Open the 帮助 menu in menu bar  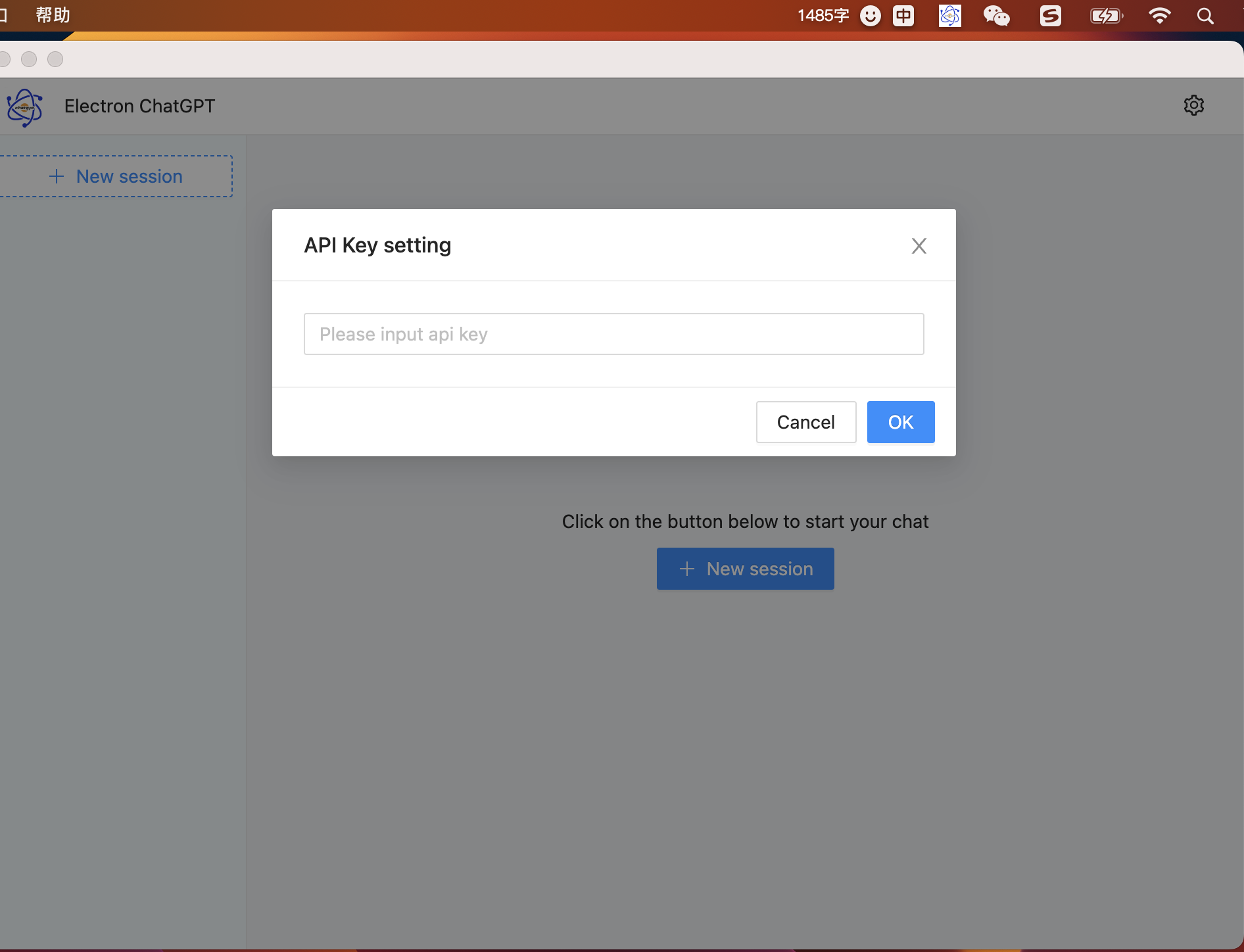53,15
